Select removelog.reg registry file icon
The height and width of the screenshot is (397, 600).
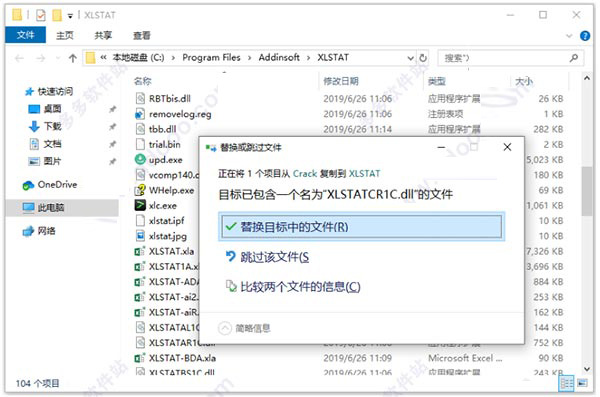[x=140, y=114]
